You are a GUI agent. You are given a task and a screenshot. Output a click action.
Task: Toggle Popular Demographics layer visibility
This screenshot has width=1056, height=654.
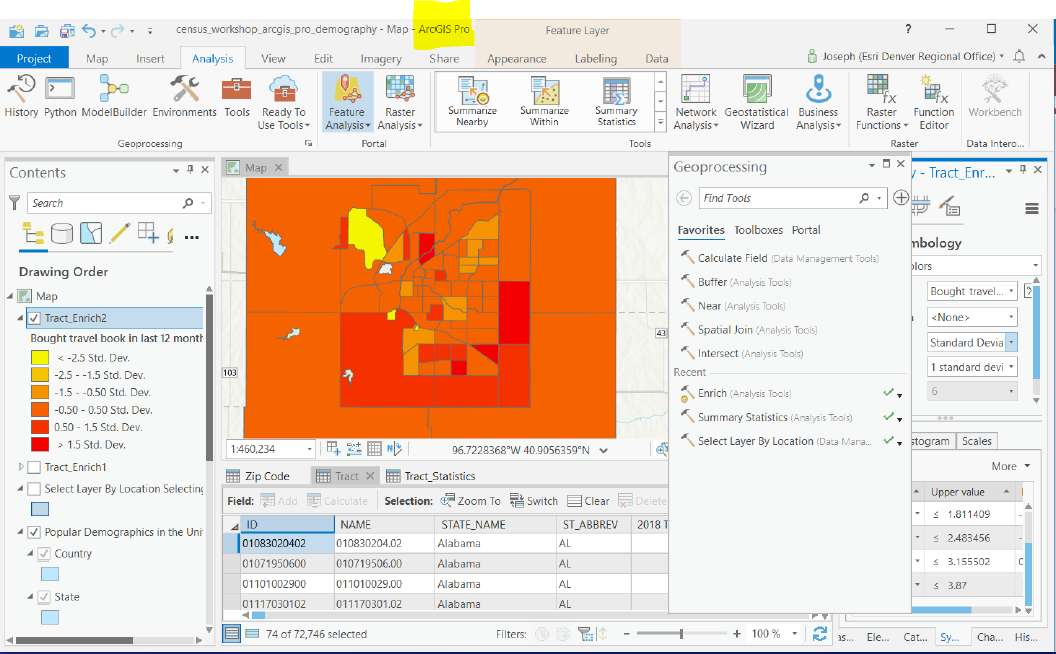point(34,532)
